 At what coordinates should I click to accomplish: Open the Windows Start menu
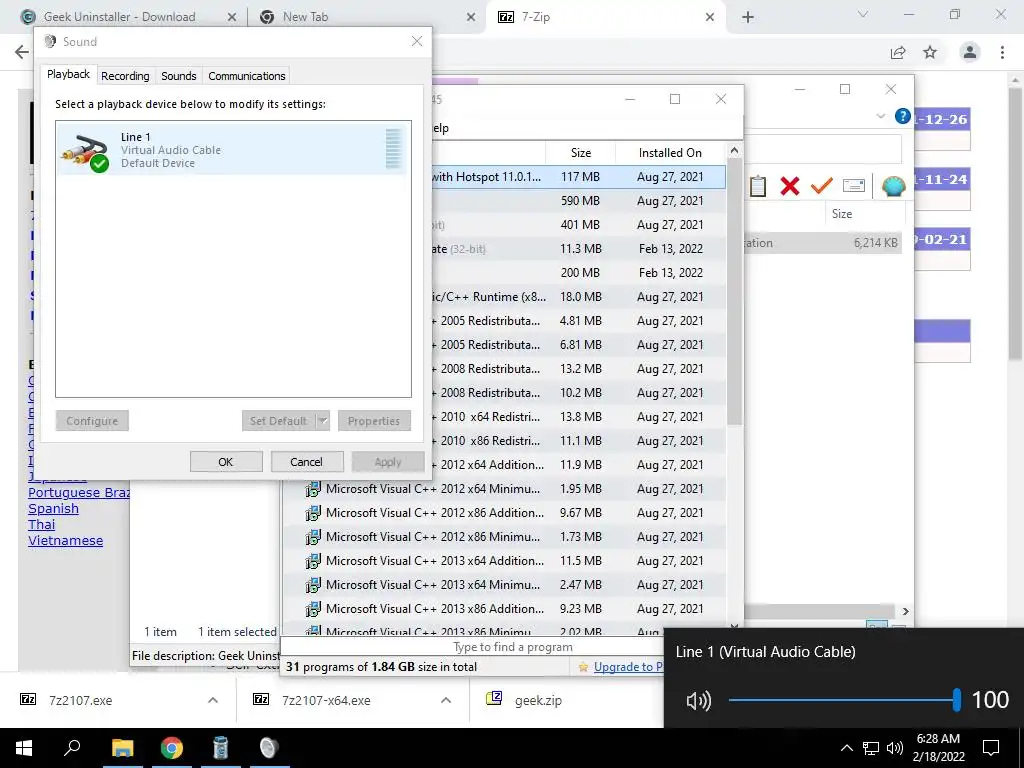[24, 748]
